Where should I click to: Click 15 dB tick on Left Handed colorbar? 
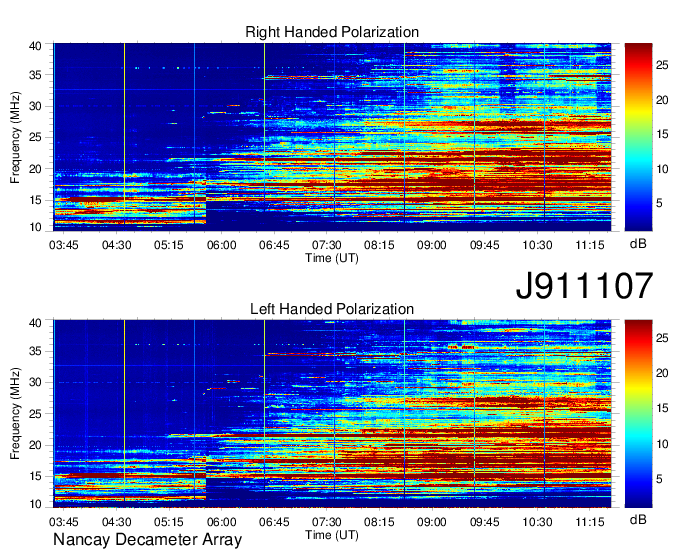pyautogui.click(x=662, y=408)
